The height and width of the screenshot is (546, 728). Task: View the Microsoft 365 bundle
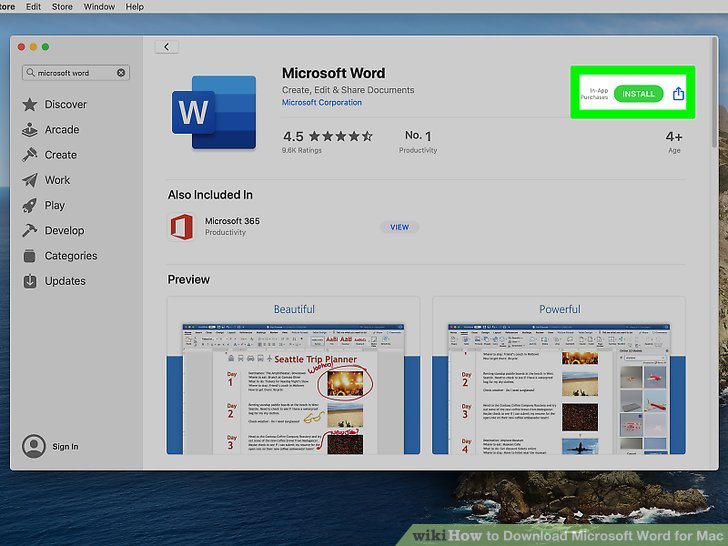point(399,227)
